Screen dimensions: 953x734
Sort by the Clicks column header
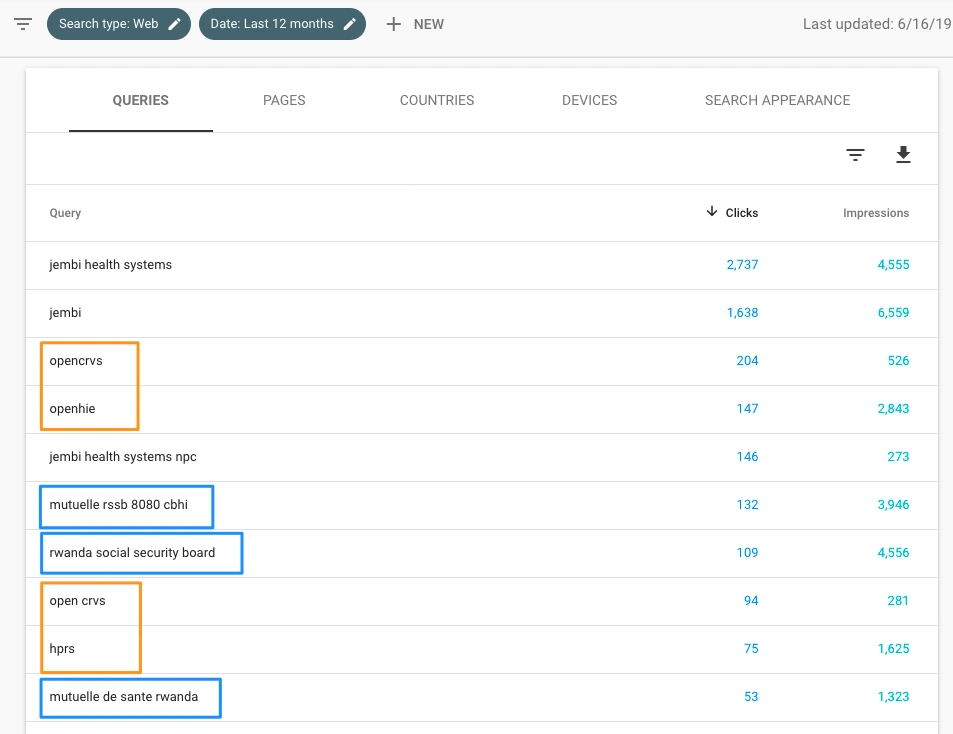pyautogui.click(x=741, y=213)
